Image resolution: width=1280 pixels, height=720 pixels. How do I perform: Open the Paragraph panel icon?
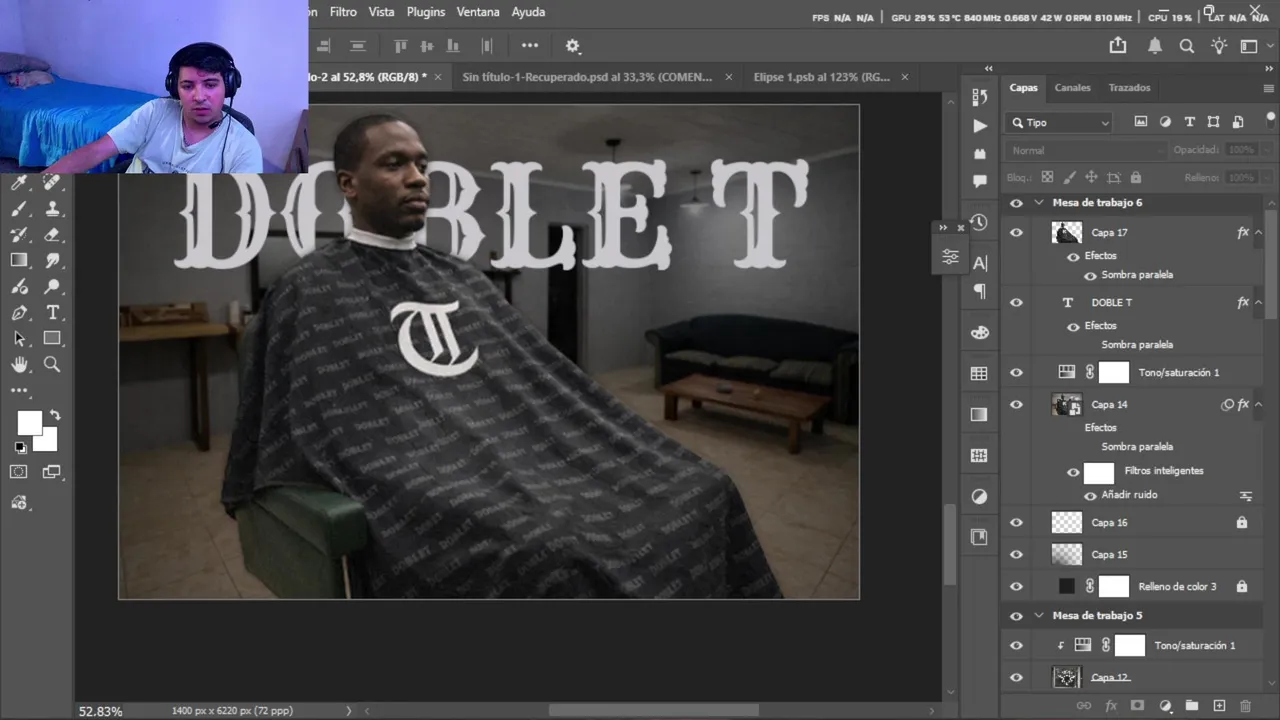pos(980,291)
